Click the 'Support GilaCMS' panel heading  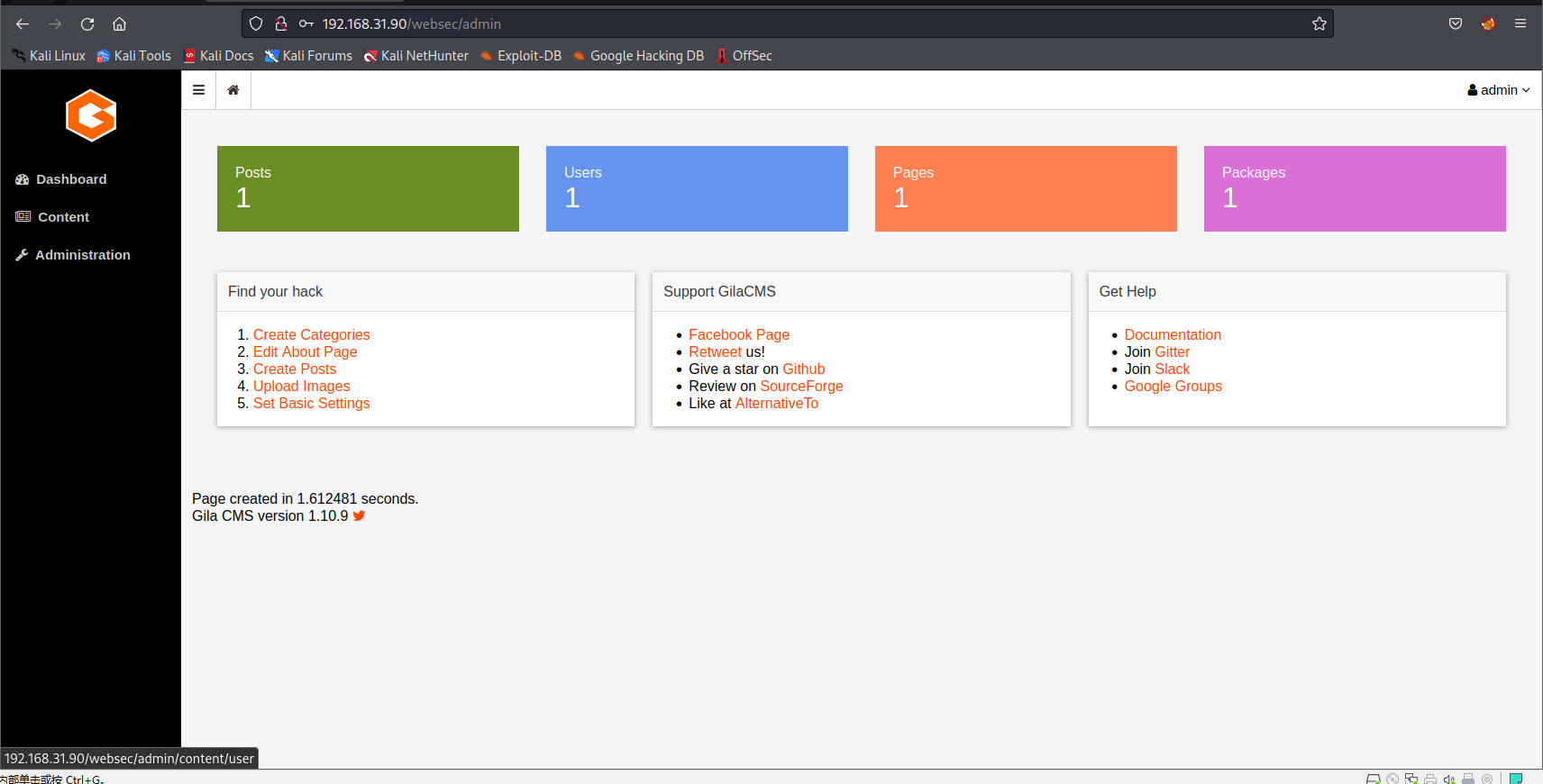(719, 292)
